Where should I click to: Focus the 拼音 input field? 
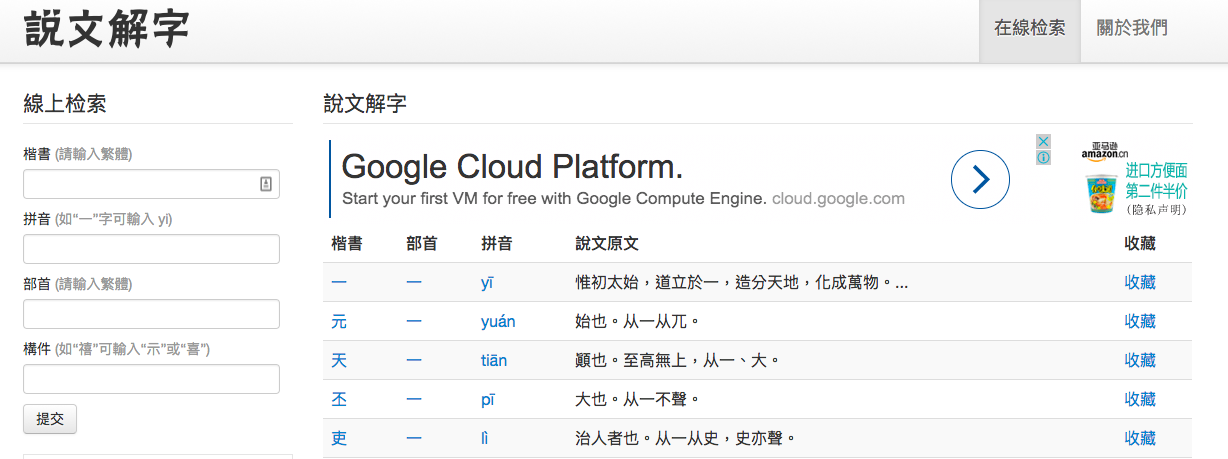(151, 249)
